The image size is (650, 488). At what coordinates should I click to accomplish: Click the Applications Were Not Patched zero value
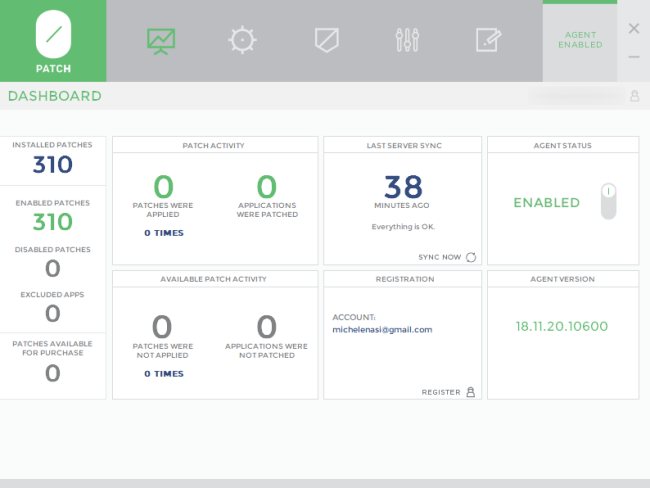pos(267,327)
